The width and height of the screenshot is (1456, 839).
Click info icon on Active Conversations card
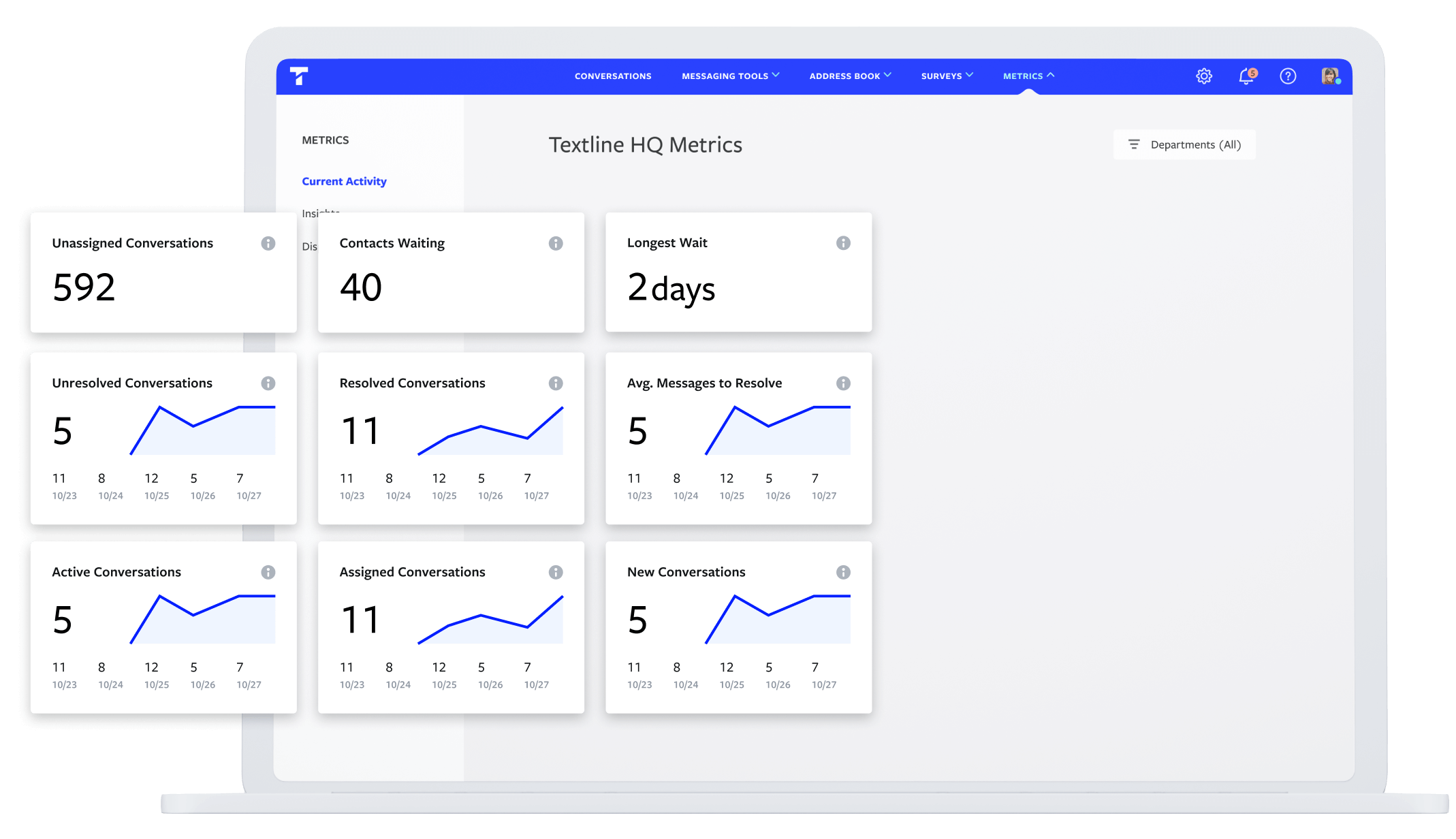[x=268, y=572]
